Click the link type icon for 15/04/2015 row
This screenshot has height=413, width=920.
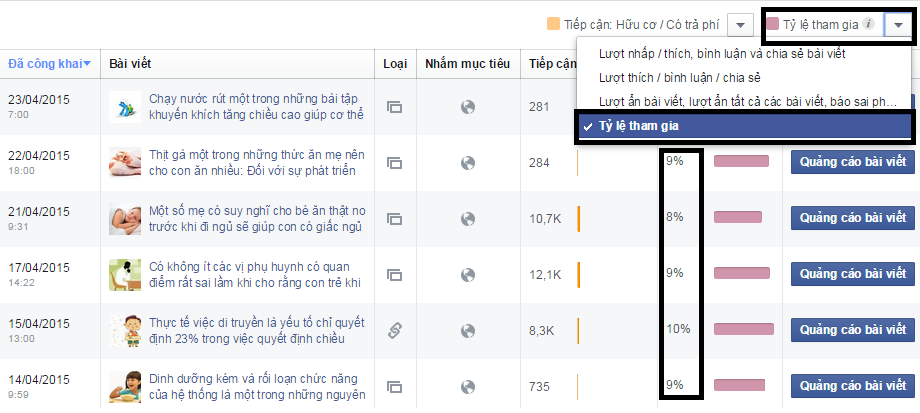coord(394,331)
